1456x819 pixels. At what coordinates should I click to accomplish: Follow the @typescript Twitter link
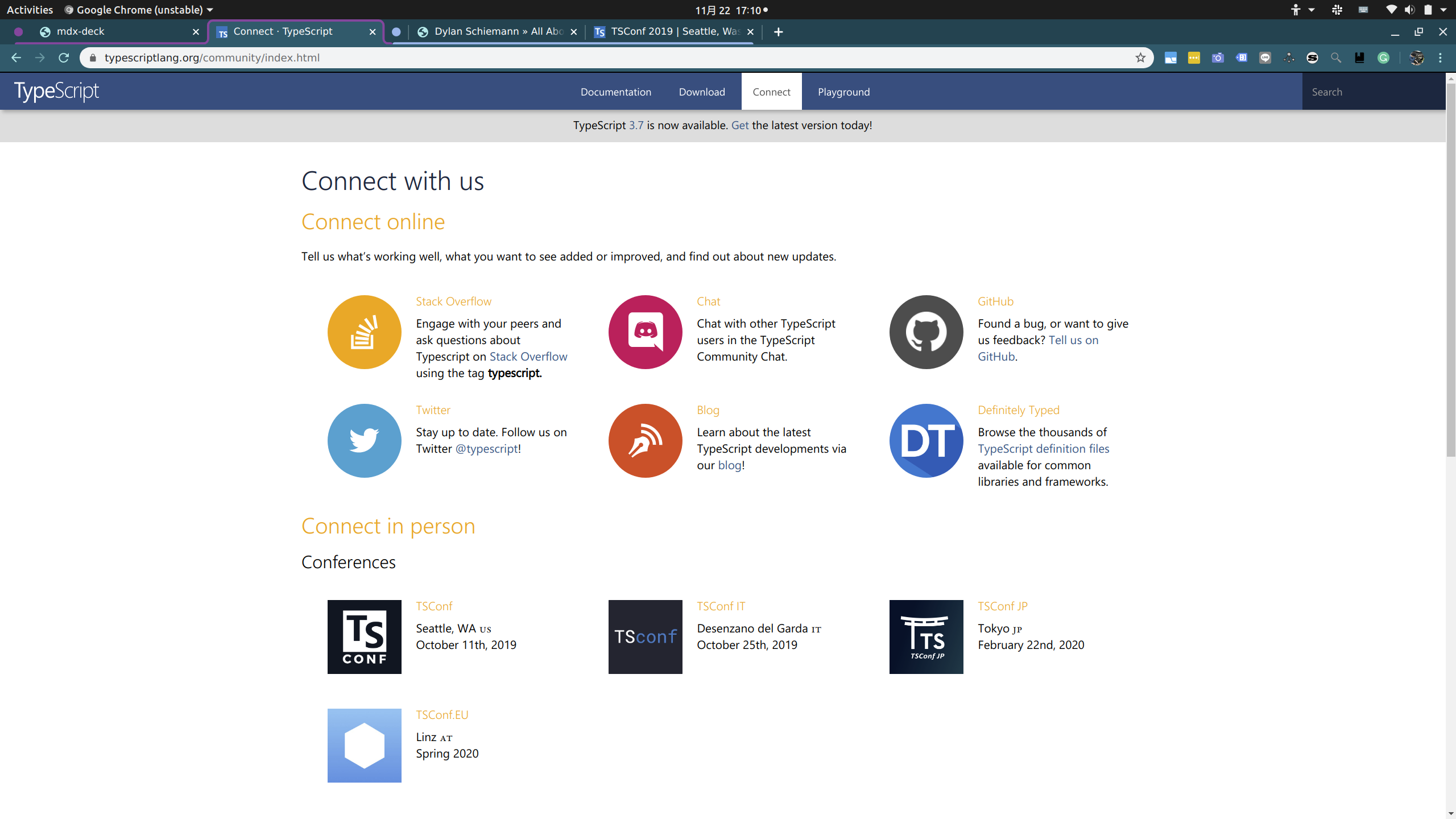[x=486, y=449]
